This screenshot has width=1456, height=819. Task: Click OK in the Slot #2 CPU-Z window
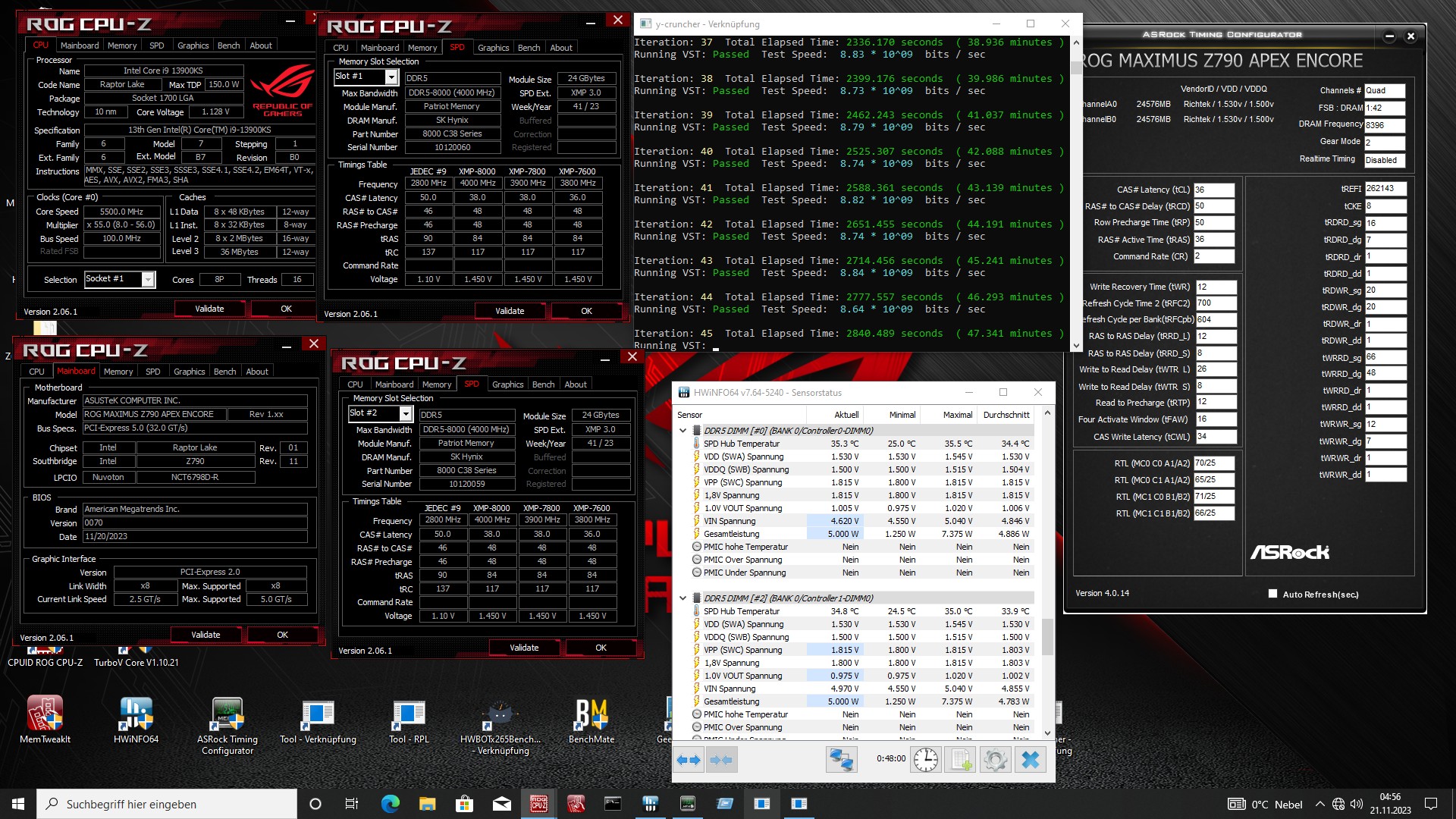[x=601, y=648]
